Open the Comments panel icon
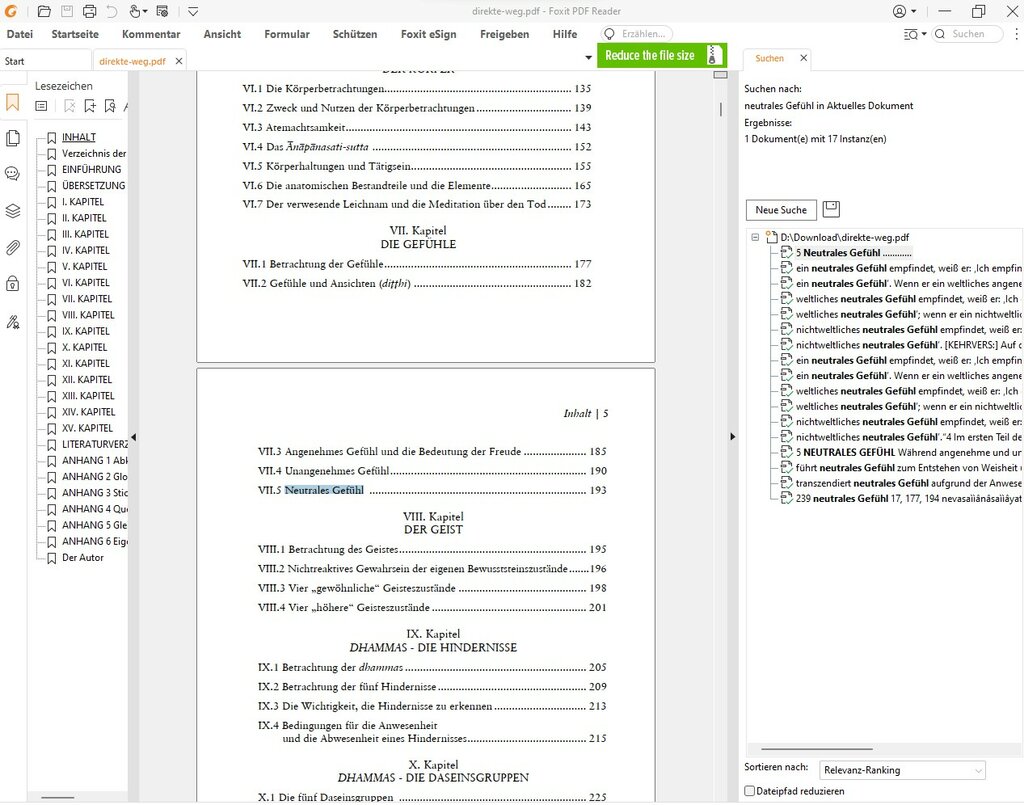 click(12, 174)
